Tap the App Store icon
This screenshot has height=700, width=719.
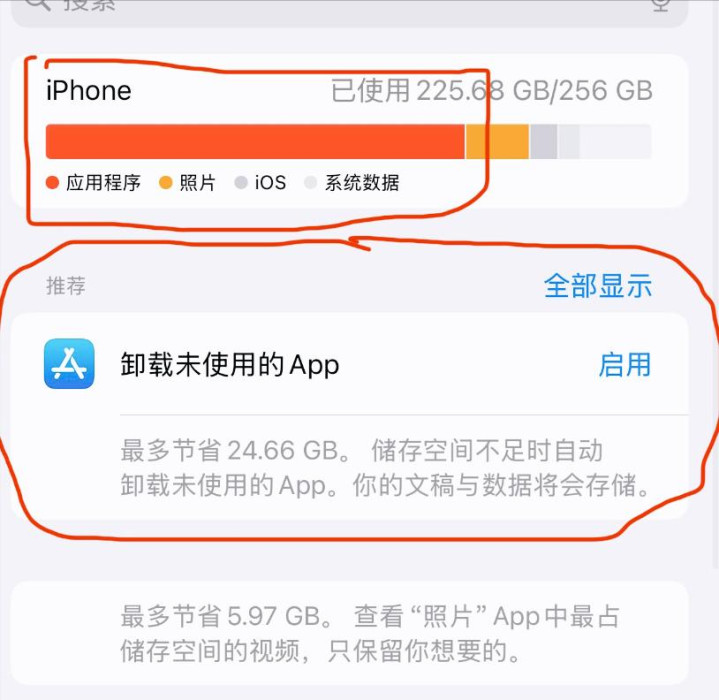click(x=69, y=364)
